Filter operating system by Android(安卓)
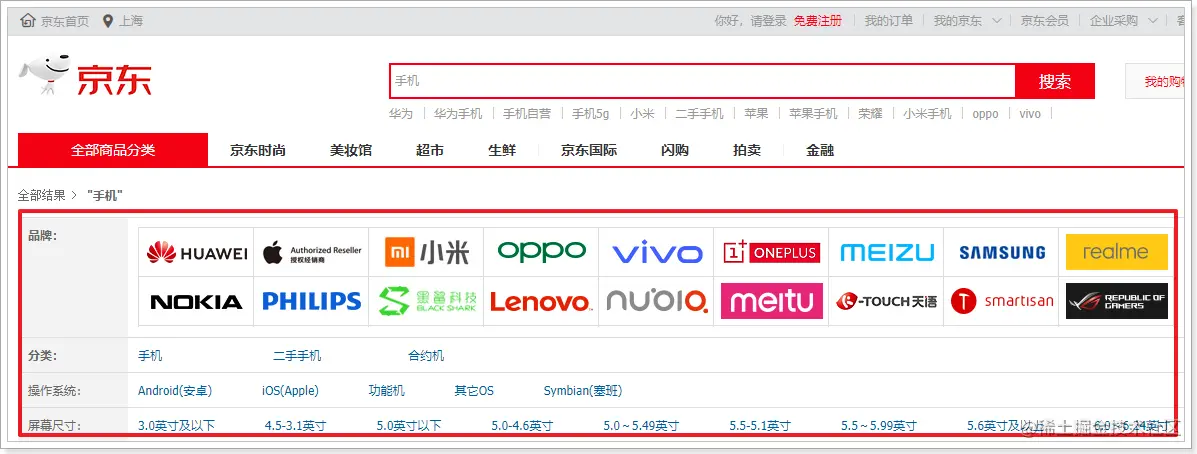Viewport: 1197px width, 454px height. (175, 391)
